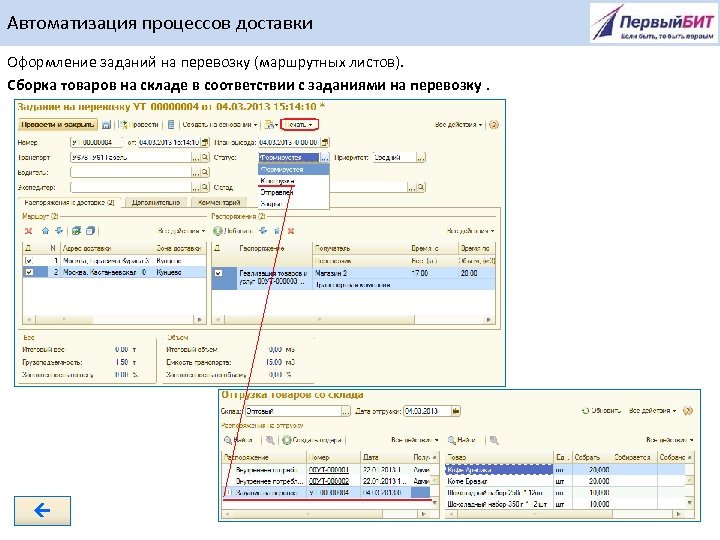Viewport: 720px width, 540px height.
Task: Delete order row with red X in Распоряжения
Action: (291, 231)
